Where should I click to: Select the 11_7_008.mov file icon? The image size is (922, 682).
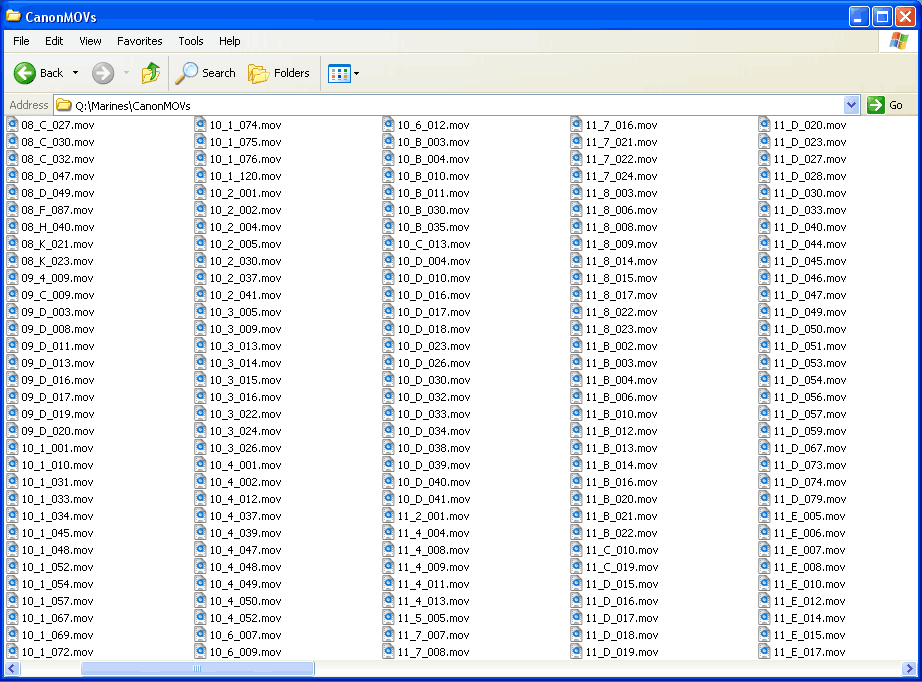[x=388, y=651]
